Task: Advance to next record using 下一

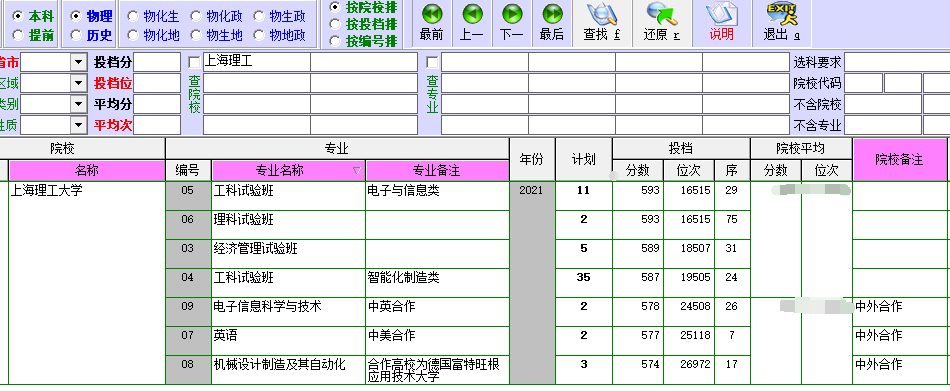Action: [x=512, y=23]
